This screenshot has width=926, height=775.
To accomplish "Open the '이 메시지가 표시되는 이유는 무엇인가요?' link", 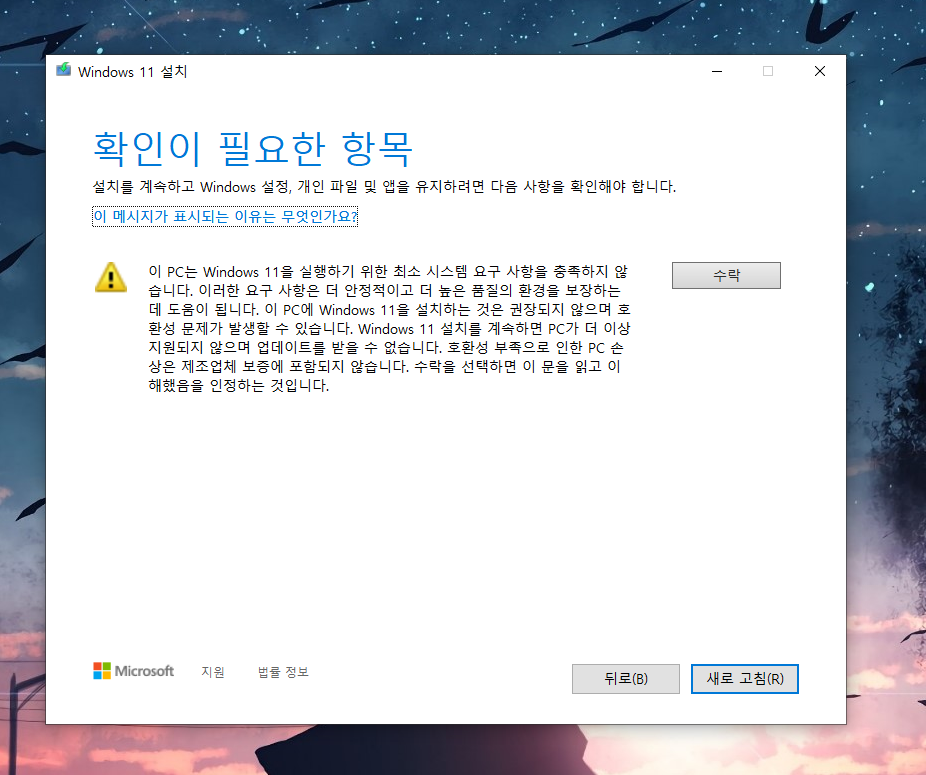I will (x=225, y=216).
